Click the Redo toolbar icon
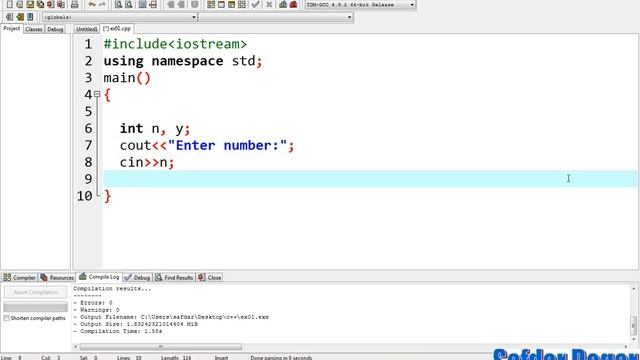The height and width of the screenshot is (360, 640). click(102, 4)
